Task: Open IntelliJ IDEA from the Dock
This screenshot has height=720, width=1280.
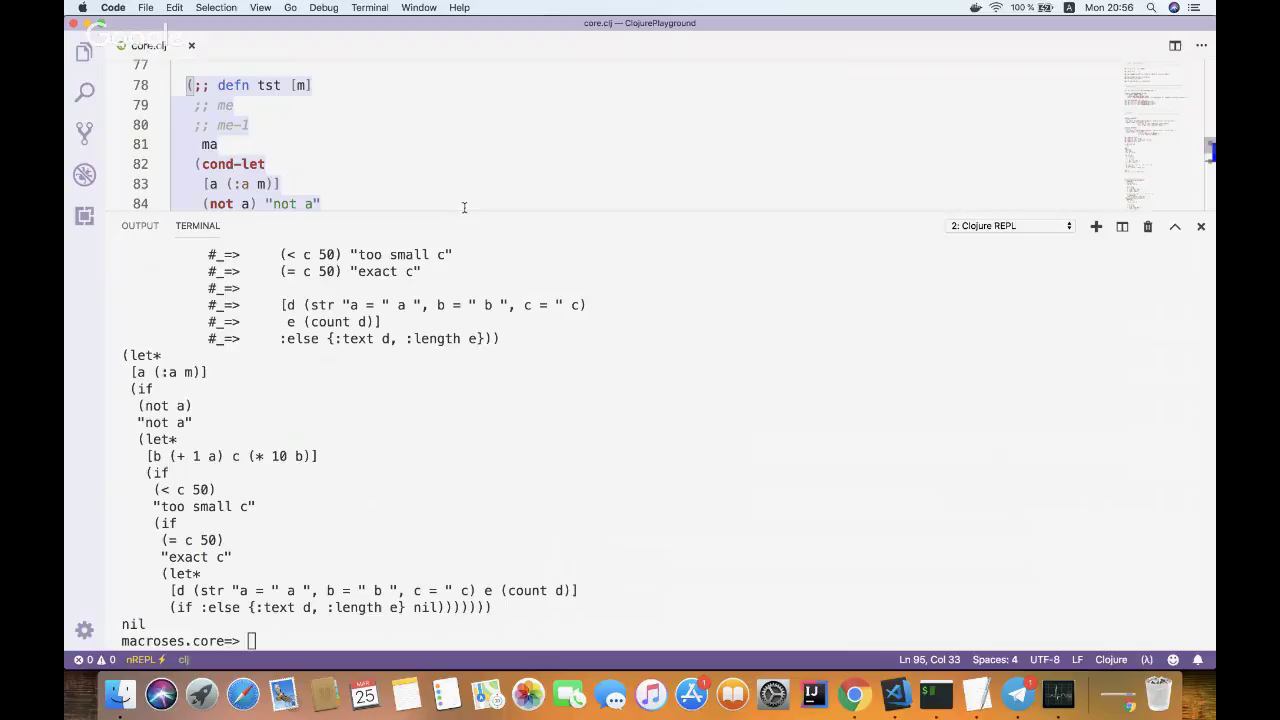Action: (x=814, y=693)
